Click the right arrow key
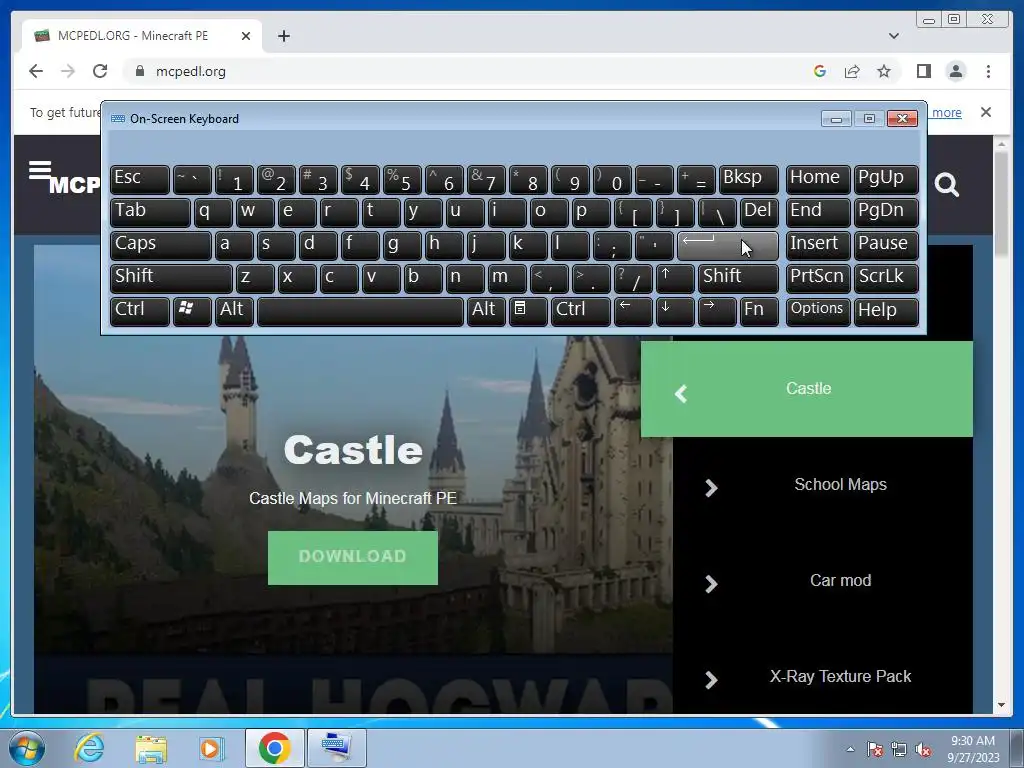Viewport: 1024px width, 768px height. (716, 311)
